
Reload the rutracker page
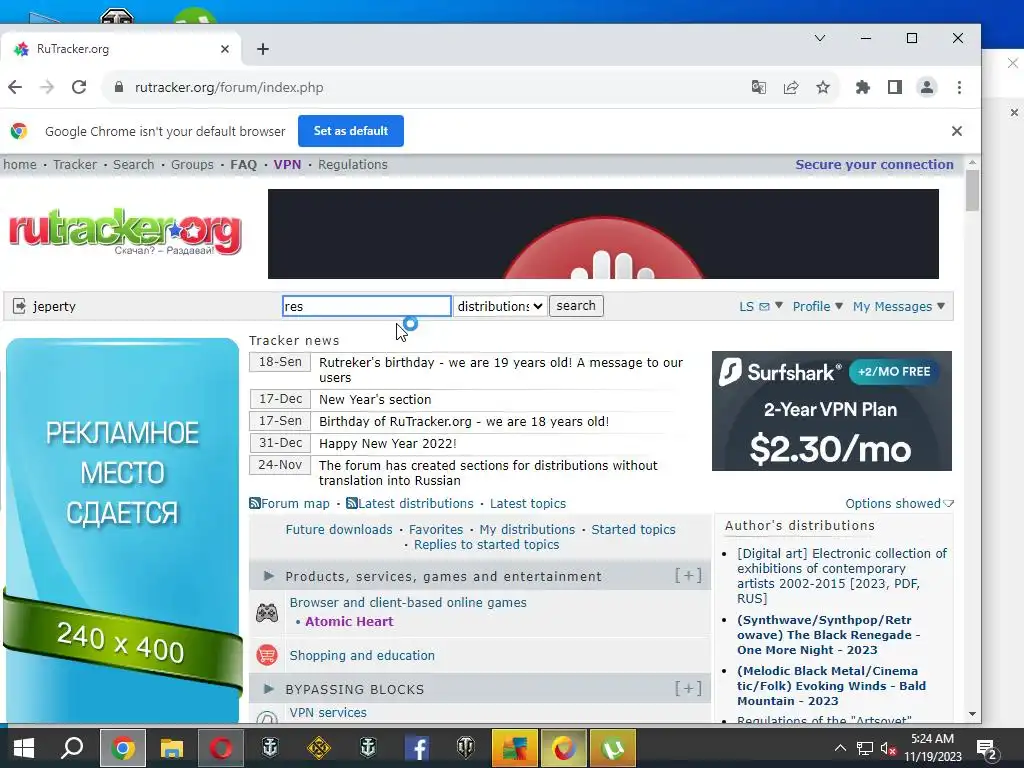click(x=79, y=87)
